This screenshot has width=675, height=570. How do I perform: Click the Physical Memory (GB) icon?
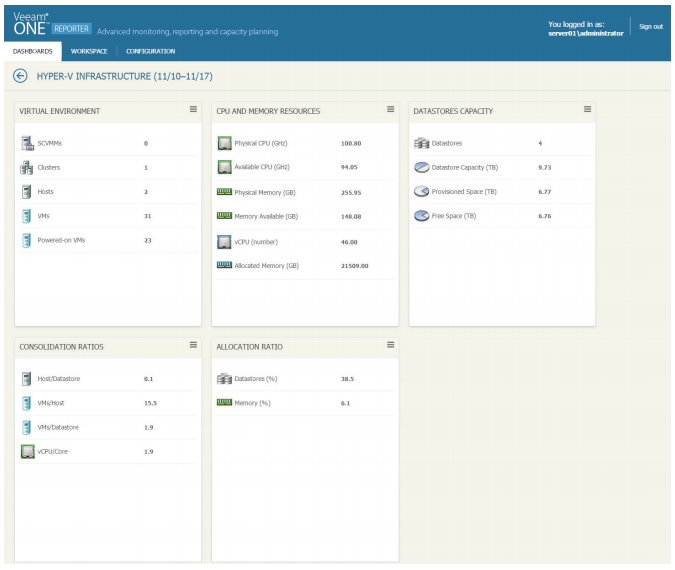(x=224, y=191)
